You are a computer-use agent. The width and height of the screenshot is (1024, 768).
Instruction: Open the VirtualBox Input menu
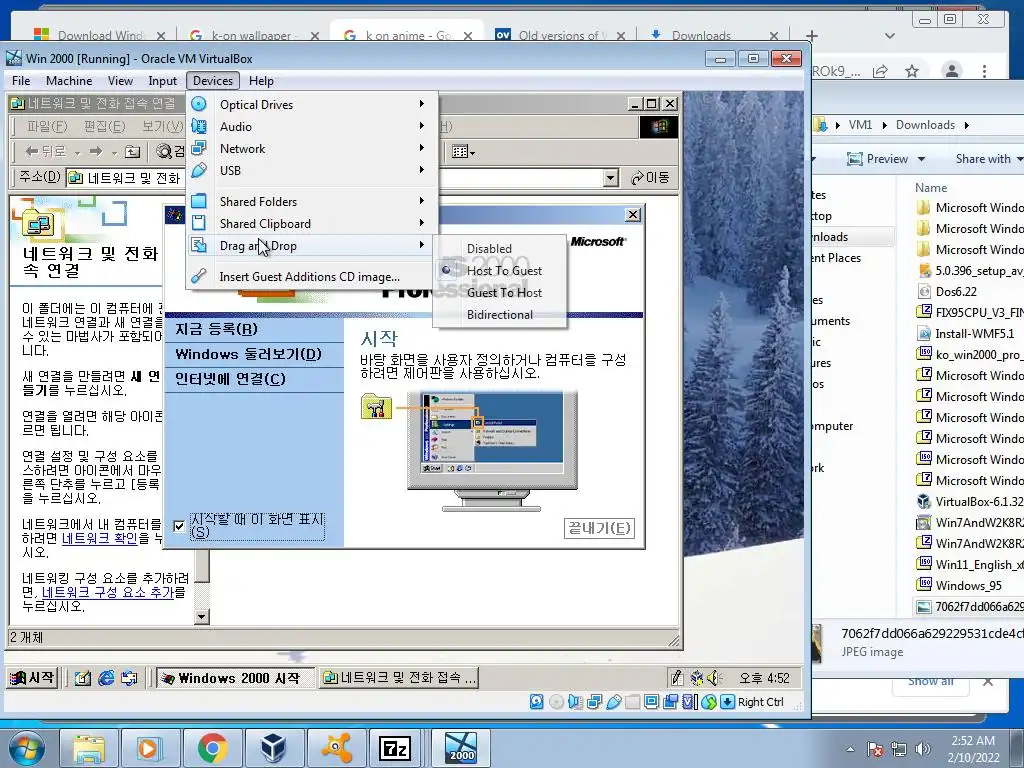tap(163, 81)
